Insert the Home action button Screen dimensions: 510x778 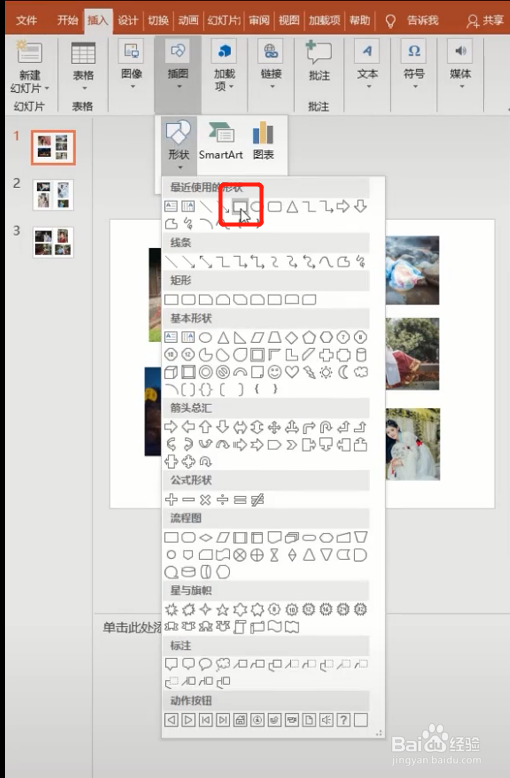coord(240,719)
